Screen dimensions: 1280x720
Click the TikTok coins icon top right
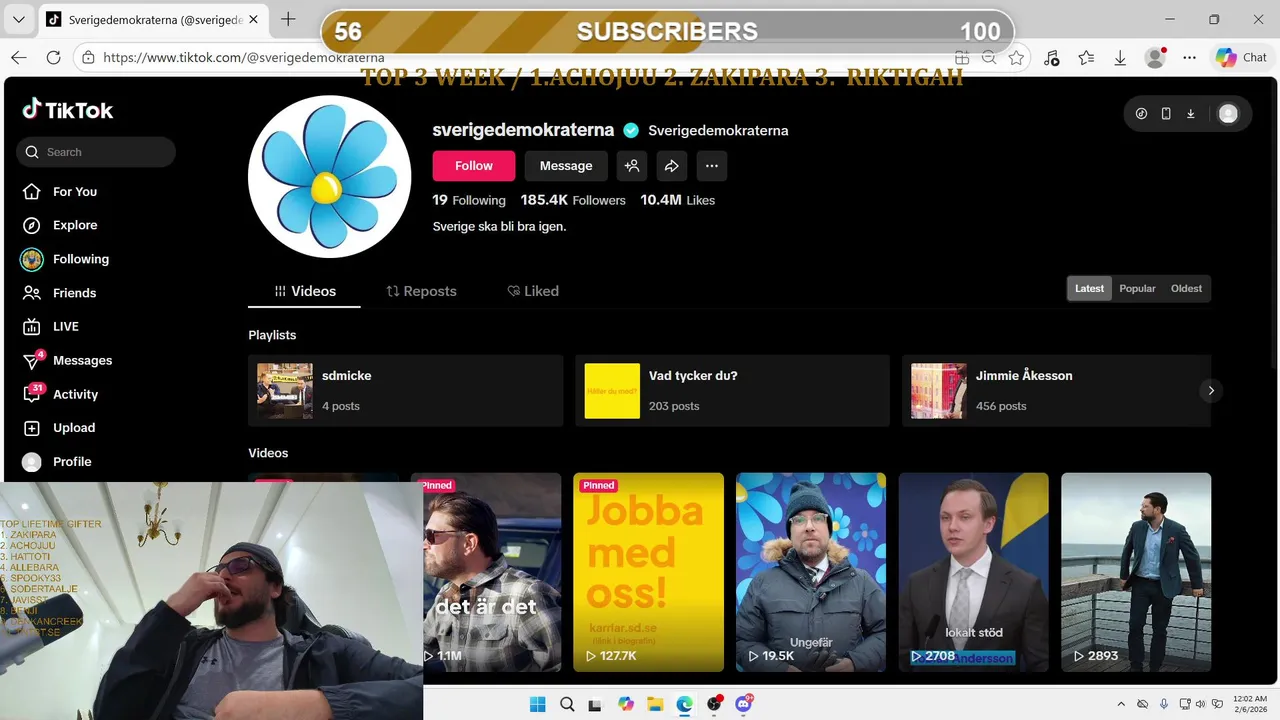coord(1142,114)
